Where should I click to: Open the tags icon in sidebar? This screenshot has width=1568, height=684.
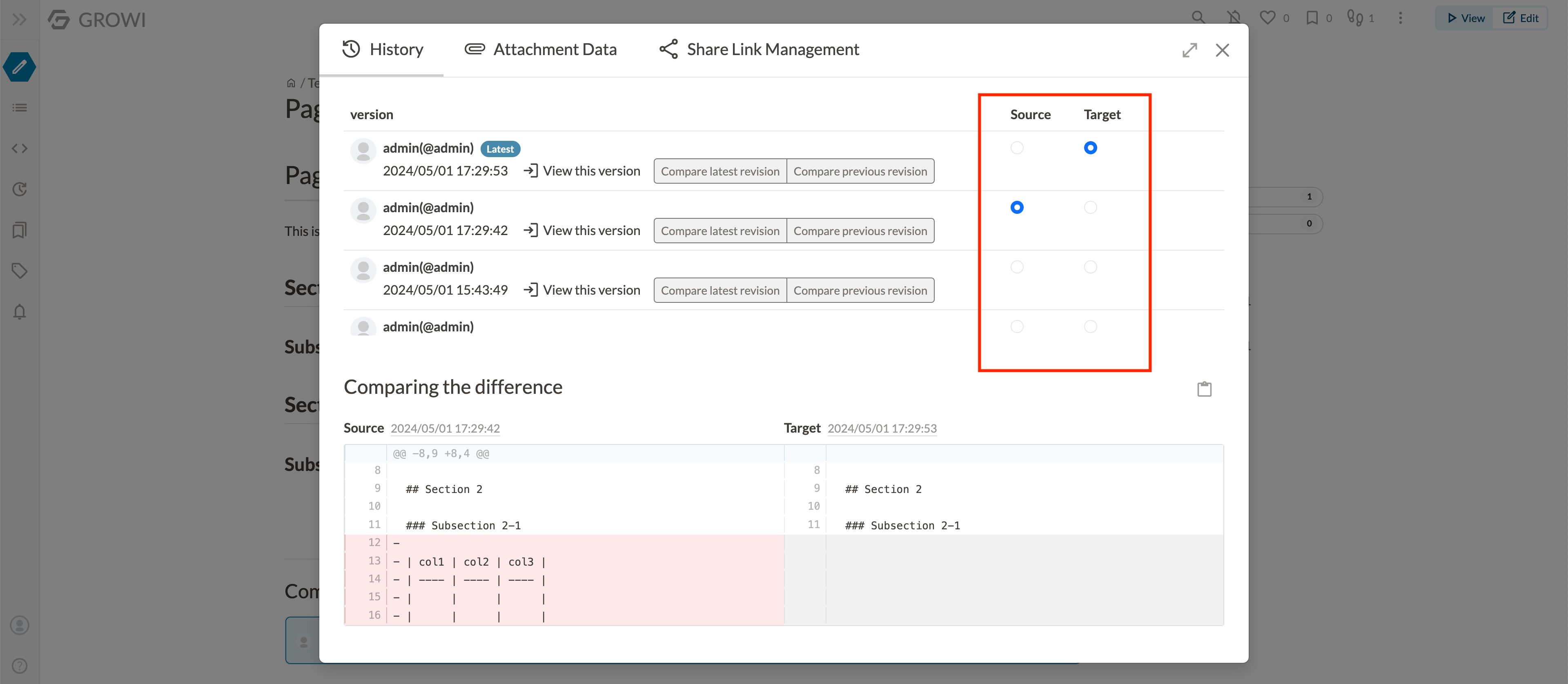click(x=20, y=271)
